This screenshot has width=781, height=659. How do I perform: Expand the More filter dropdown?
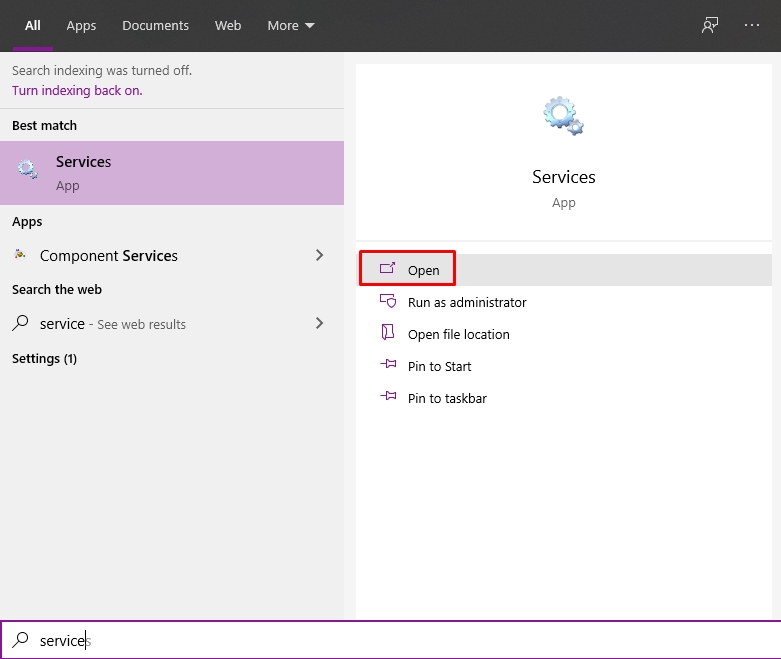click(291, 25)
